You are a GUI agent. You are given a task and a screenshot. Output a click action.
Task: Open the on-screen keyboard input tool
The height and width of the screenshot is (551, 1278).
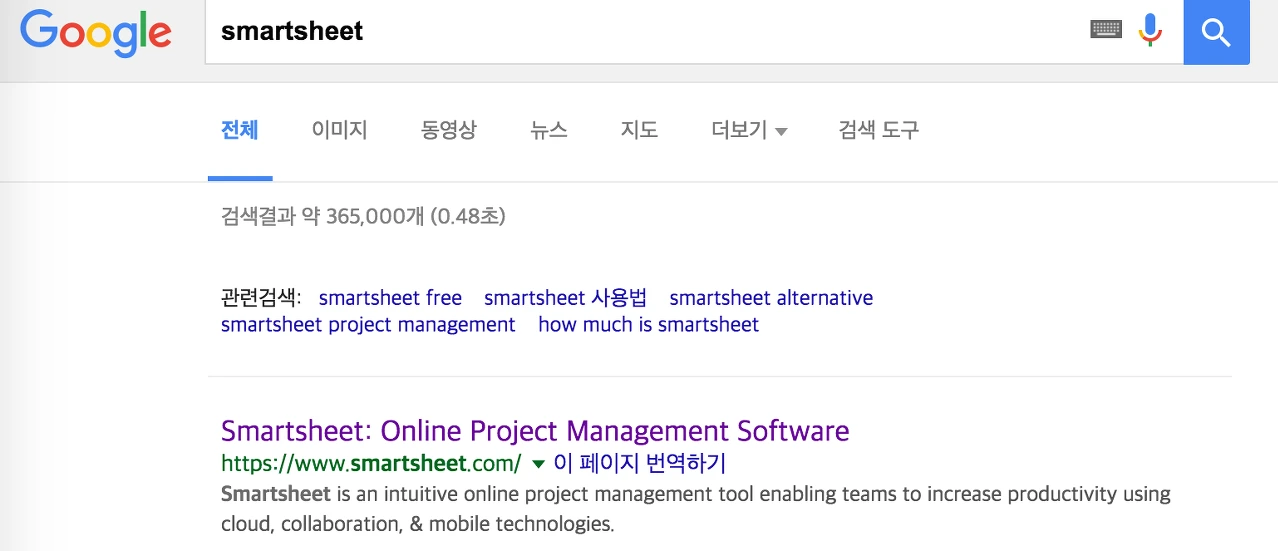pos(1105,30)
